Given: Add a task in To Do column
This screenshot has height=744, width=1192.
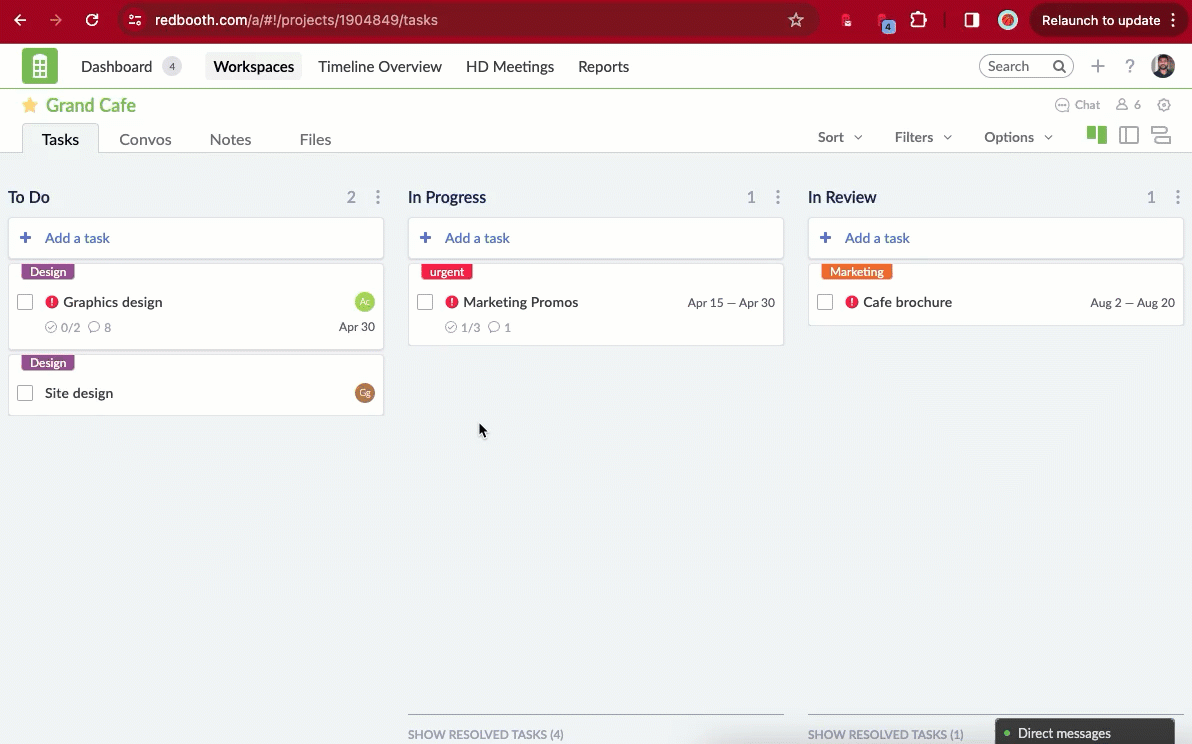Looking at the screenshot, I should (195, 238).
